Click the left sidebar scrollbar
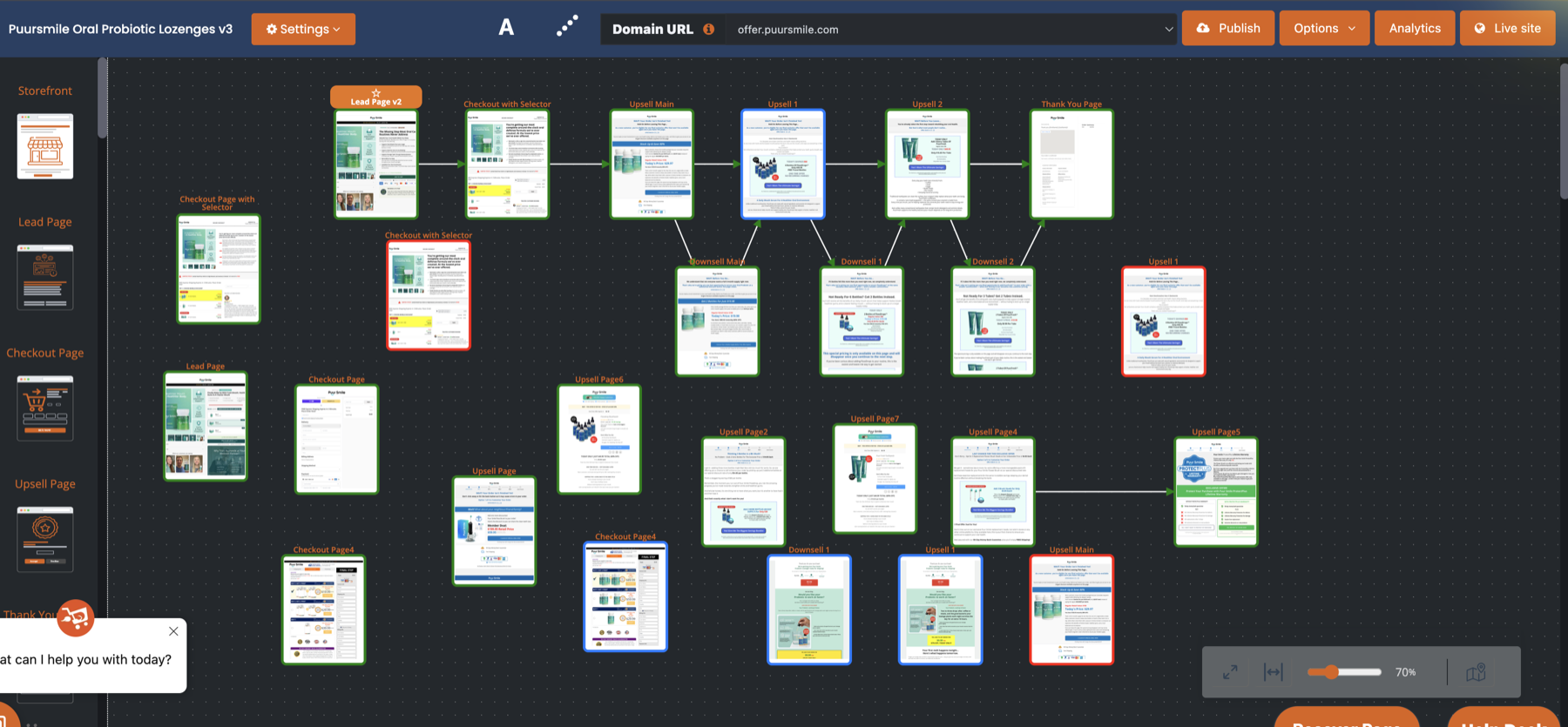Viewport: 1568px width, 727px height. click(102, 98)
